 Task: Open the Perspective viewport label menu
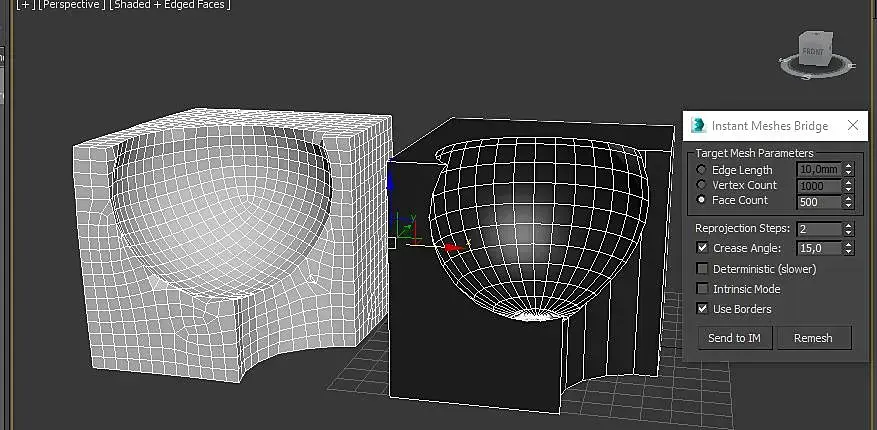click(x=71, y=5)
